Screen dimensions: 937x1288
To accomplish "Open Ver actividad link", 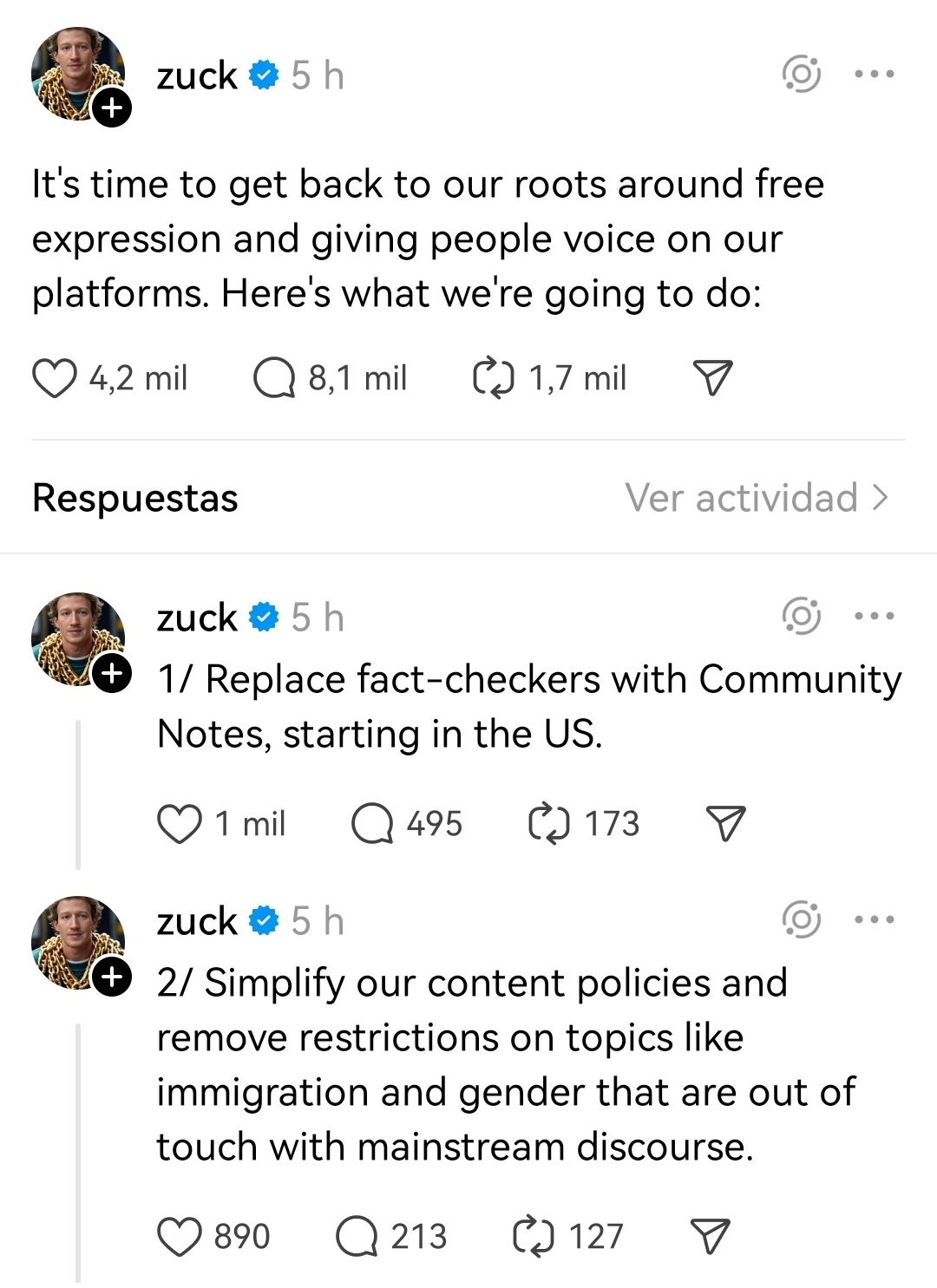I will click(x=757, y=498).
